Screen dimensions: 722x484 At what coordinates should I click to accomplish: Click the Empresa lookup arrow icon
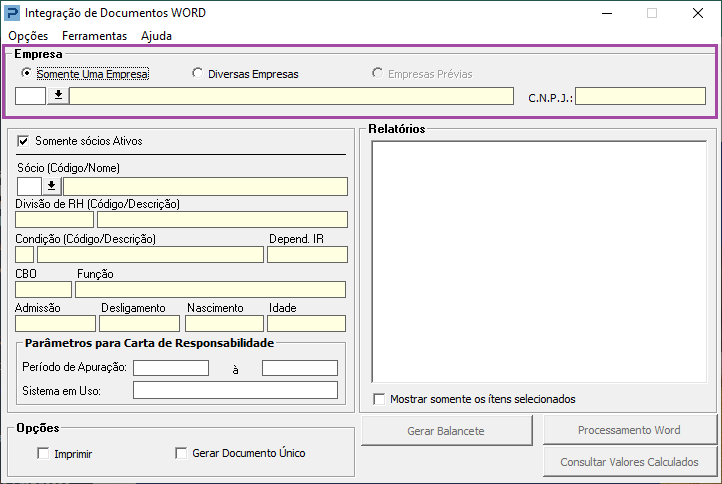58,95
